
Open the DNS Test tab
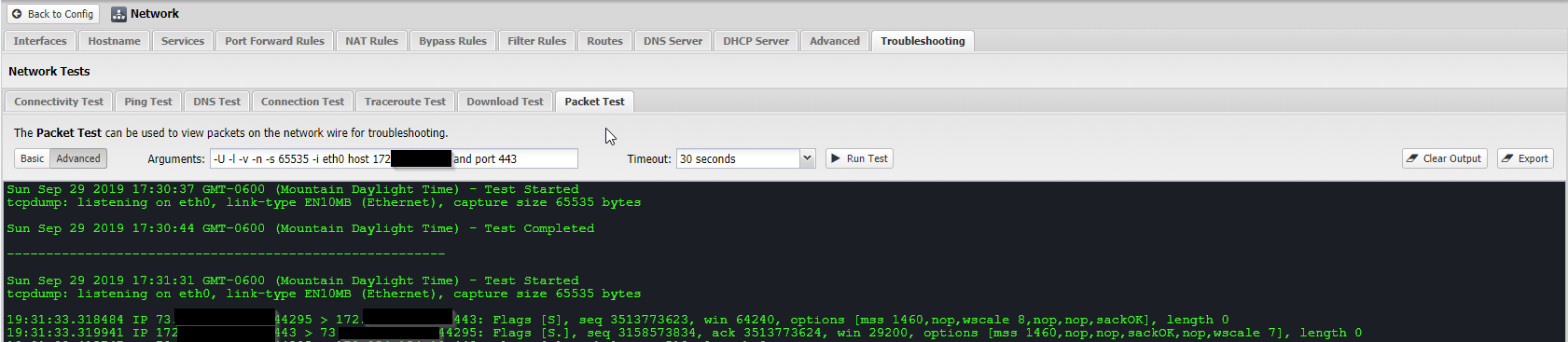point(216,102)
